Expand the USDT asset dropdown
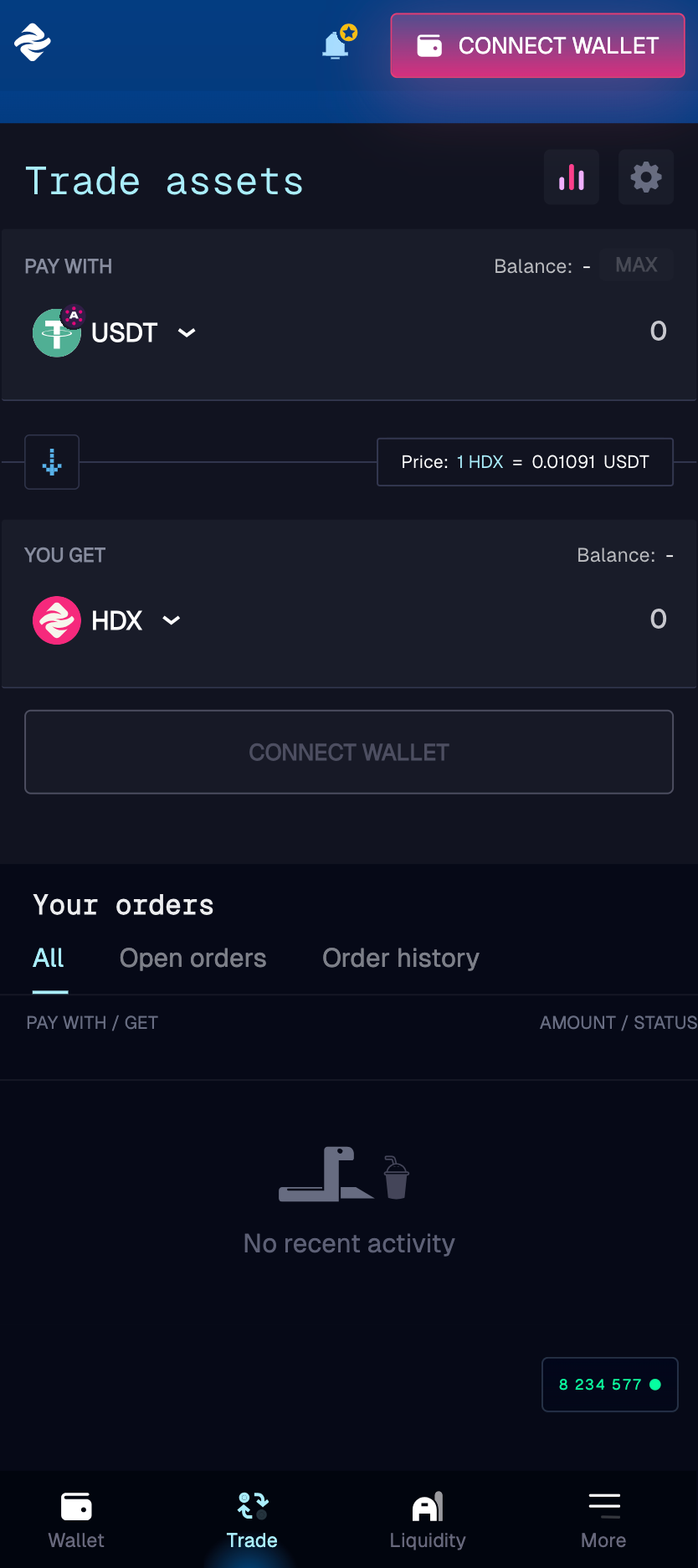This screenshot has width=698, height=1568. [187, 332]
